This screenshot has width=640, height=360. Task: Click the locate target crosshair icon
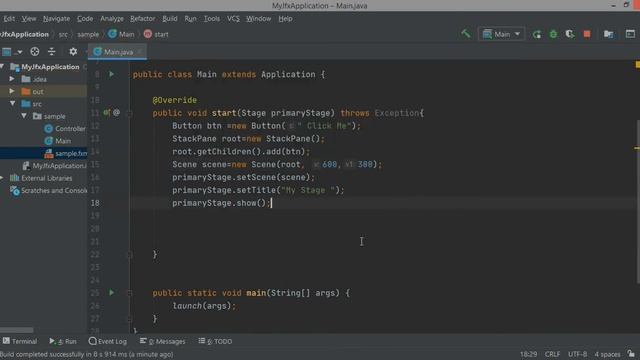pyautogui.click(x=35, y=52)
